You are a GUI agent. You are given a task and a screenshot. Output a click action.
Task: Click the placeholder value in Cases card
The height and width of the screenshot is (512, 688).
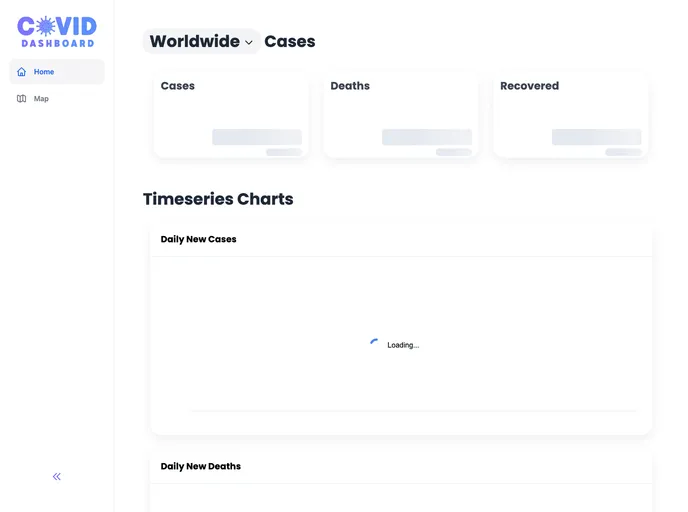(x=257, y=137)
